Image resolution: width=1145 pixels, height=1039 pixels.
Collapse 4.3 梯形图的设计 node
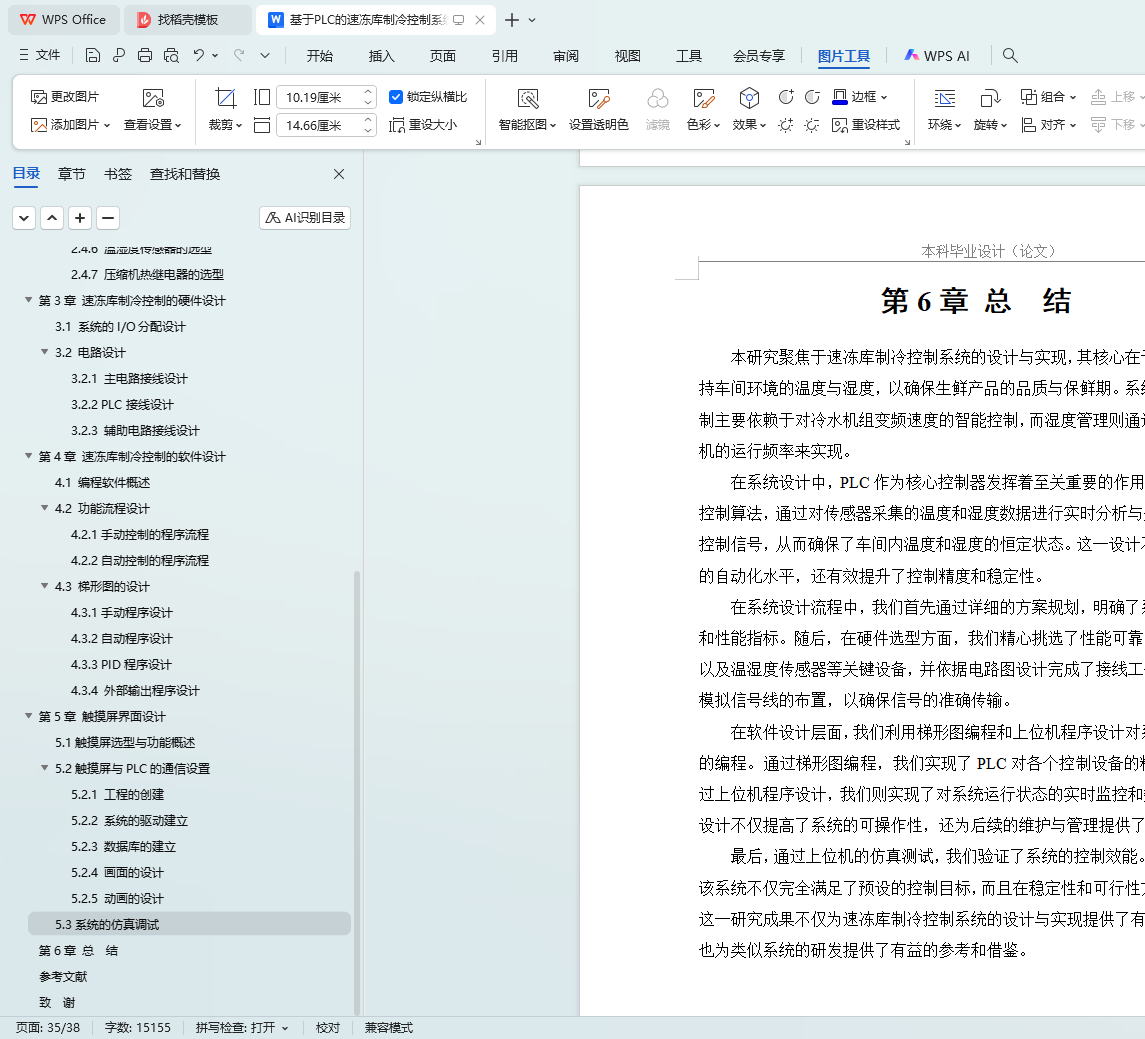click(x=45, y=586)
